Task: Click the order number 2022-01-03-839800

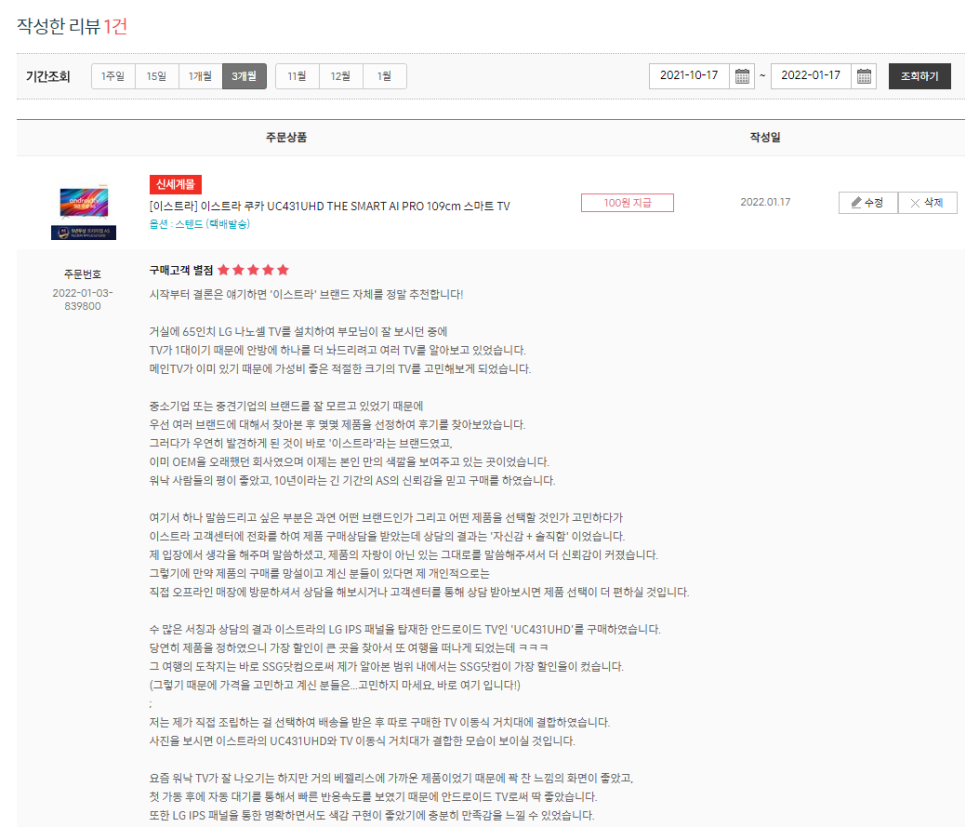Action: pos(83,299)
